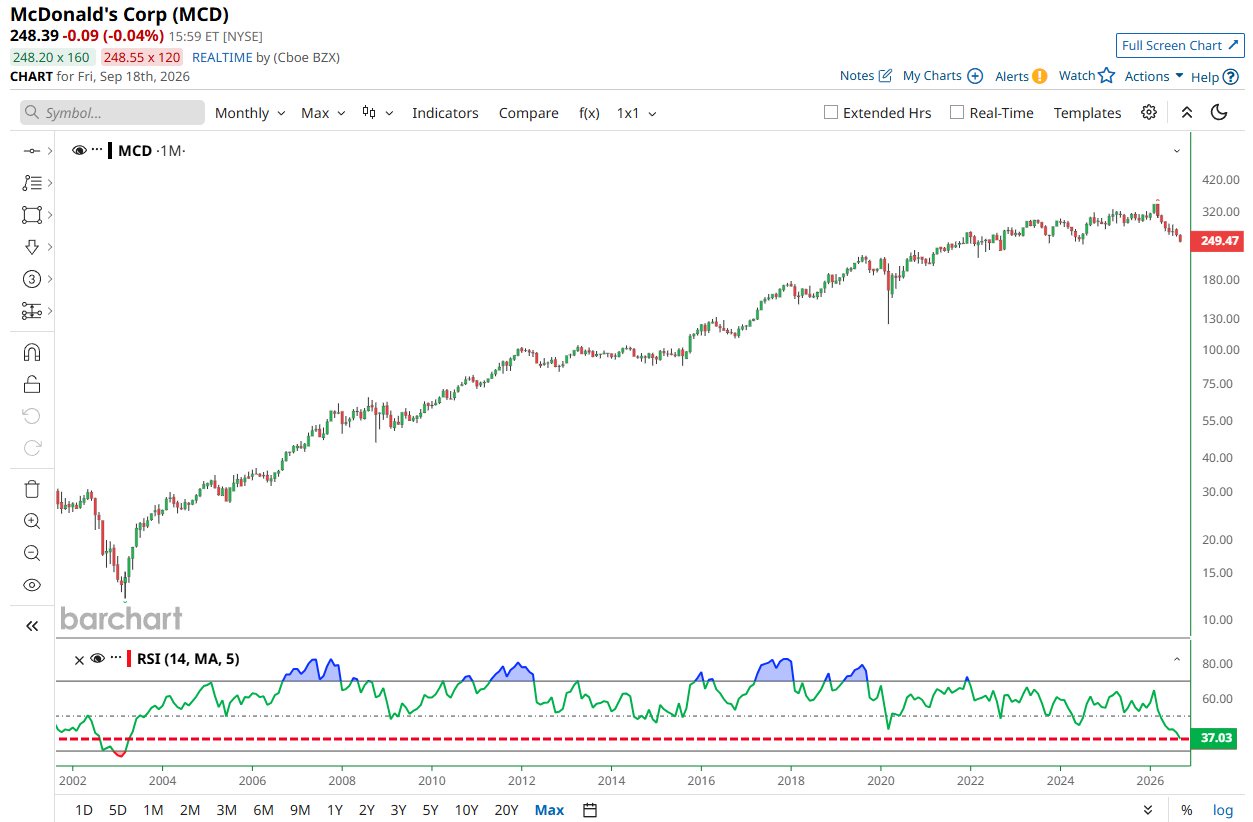Expand the rectangle shapes group arrow
Image resolution: width=1253 pixels, height=822 pixels.
tap(49, 215)
